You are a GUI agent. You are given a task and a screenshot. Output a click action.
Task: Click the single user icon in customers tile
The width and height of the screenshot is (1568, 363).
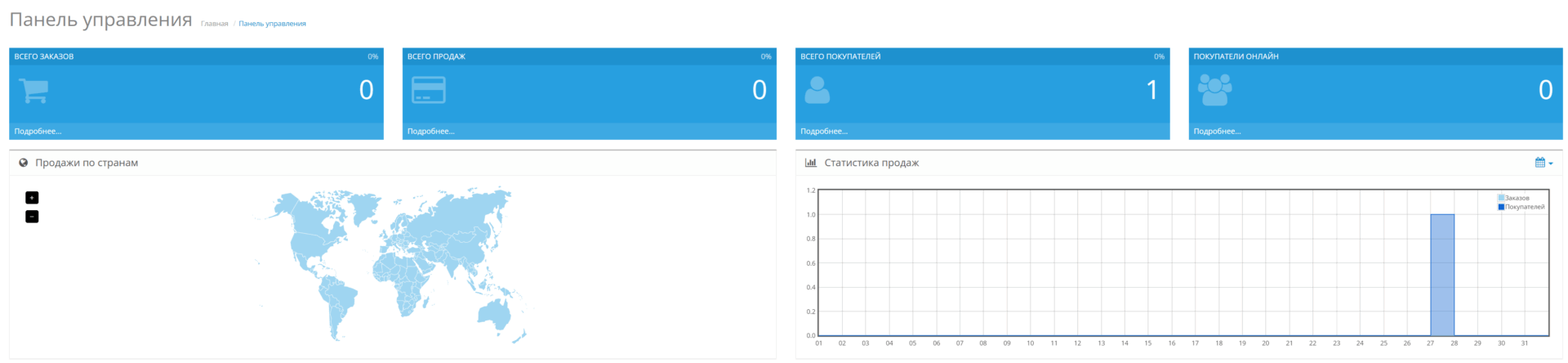[x=817, y=90]
